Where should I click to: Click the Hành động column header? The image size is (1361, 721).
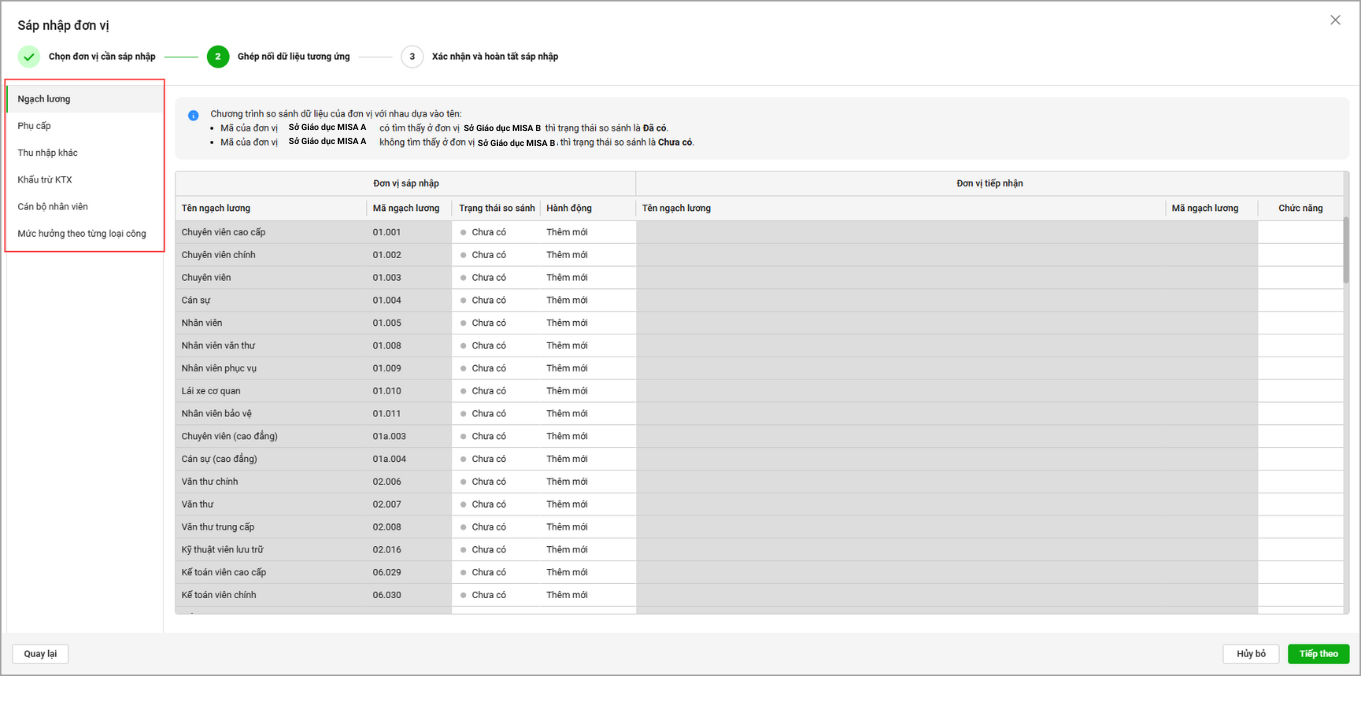588,208
